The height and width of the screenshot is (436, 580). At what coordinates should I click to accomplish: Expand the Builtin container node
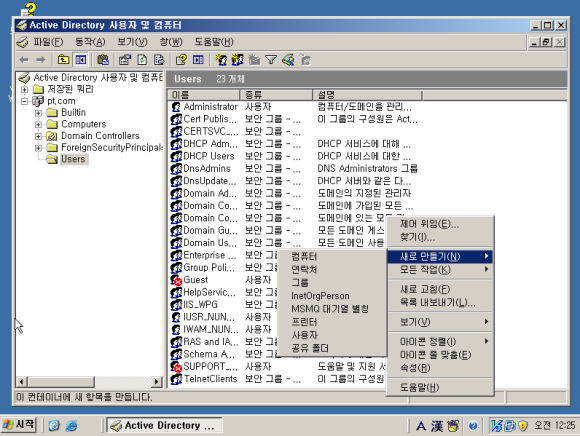pos(38,112)
